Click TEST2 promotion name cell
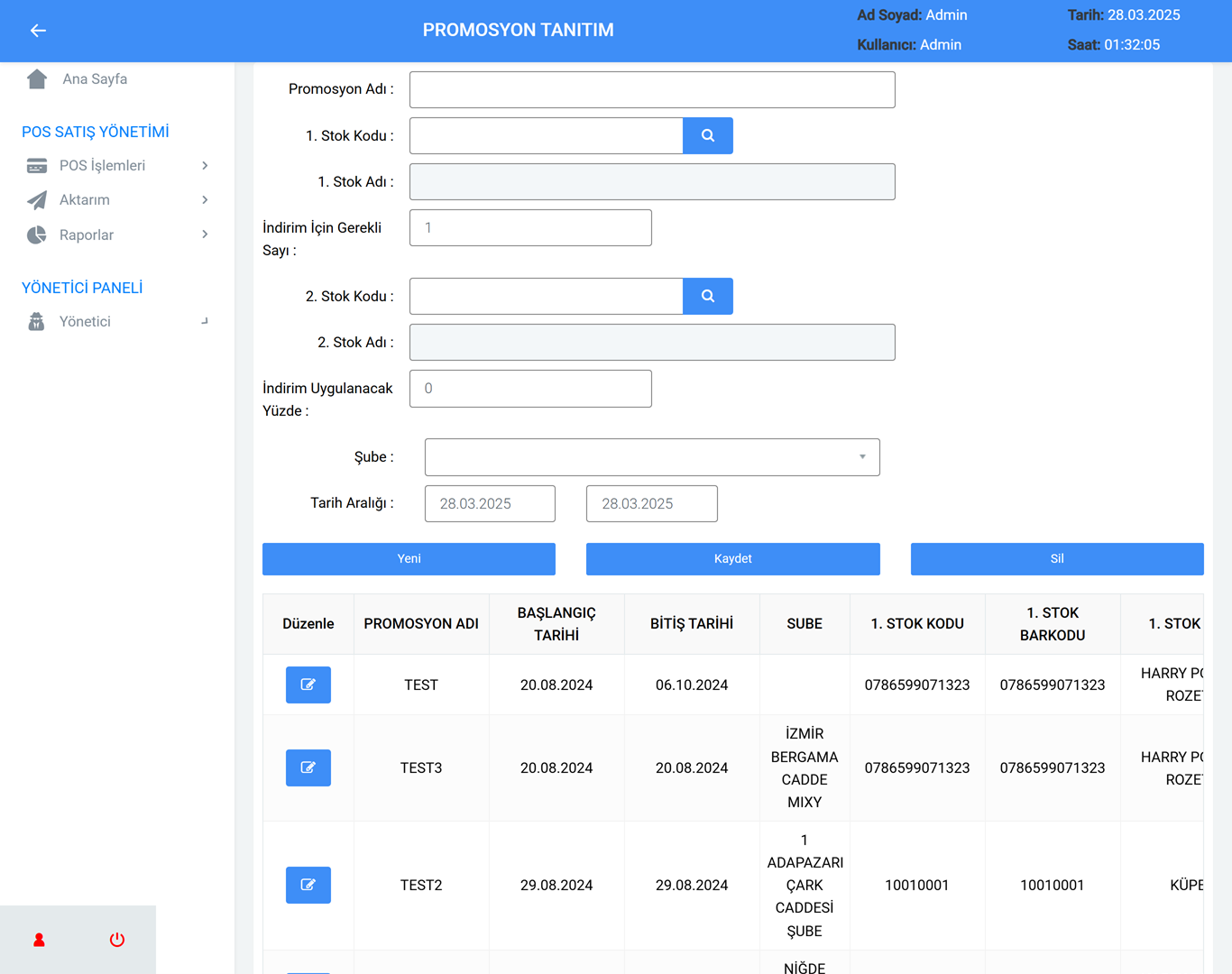The height and width of the screenshot is (974, 1232). [x=421, y=886]
